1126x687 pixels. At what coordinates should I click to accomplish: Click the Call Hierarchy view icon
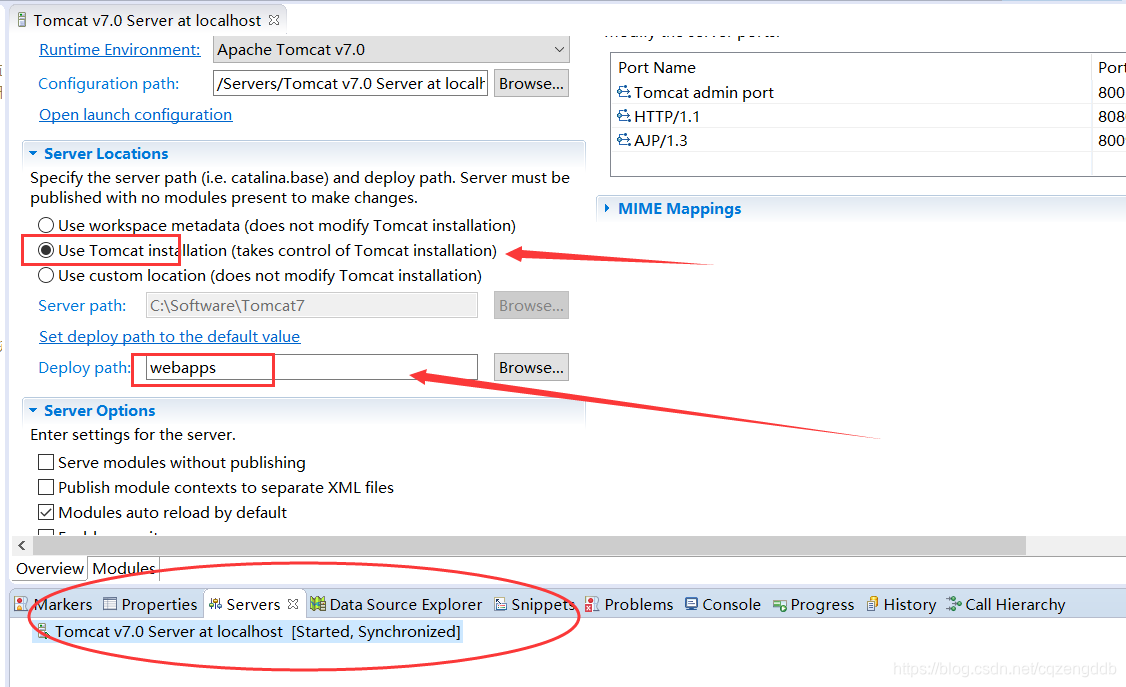pos(954,604)
